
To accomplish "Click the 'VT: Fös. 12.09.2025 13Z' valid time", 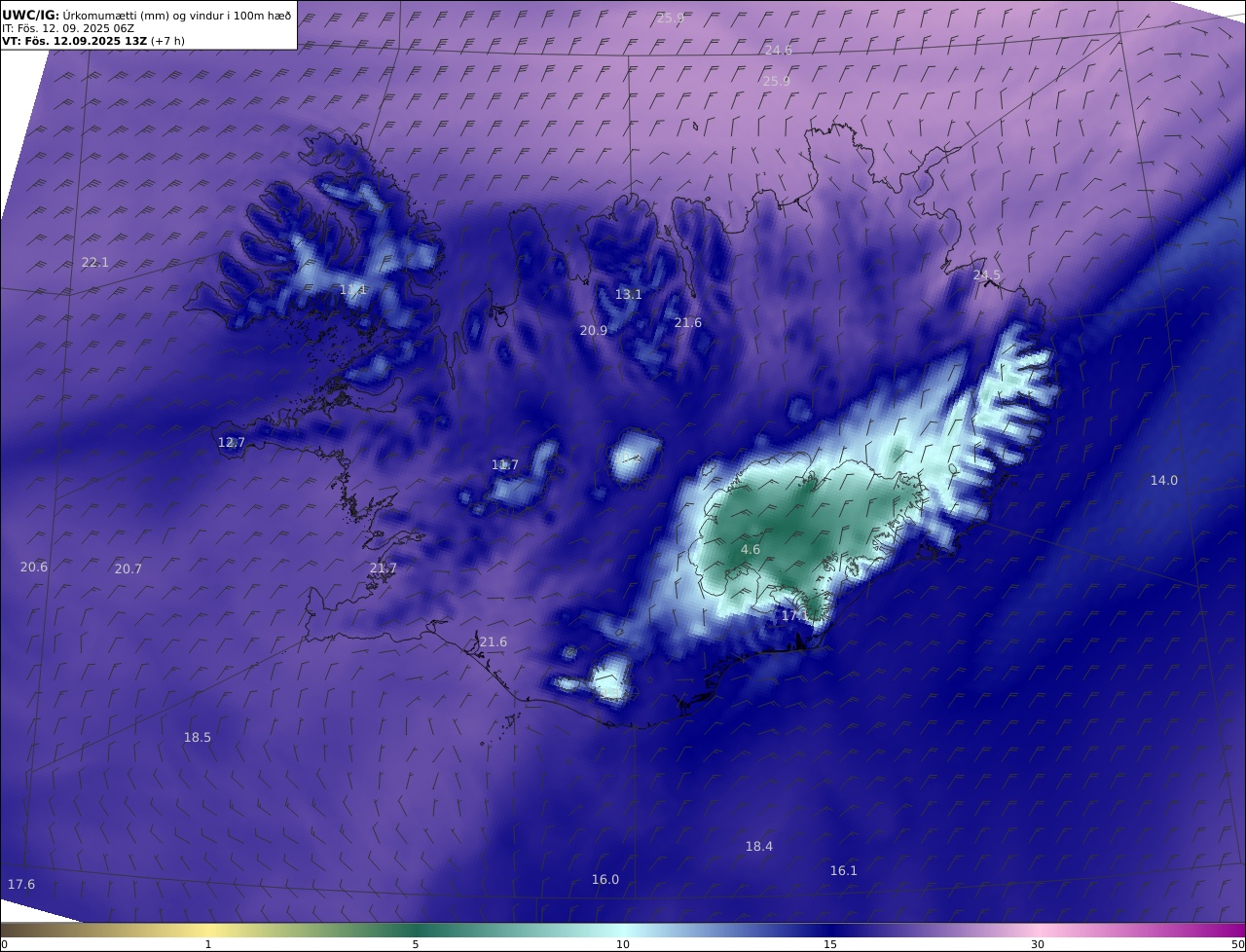I will (x=74, y=41).
